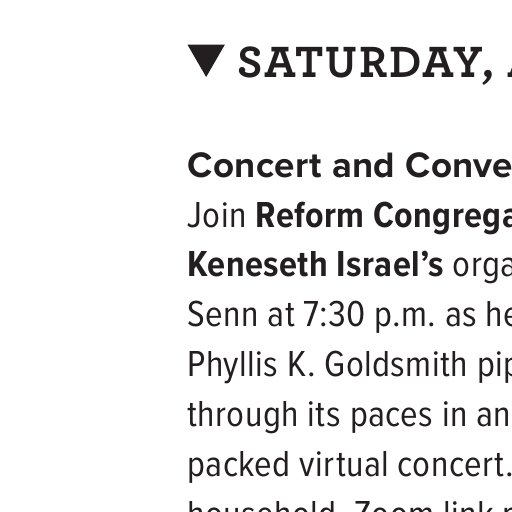Click the word 'Join'
The image size is (512, 512).
pos(217,216)
